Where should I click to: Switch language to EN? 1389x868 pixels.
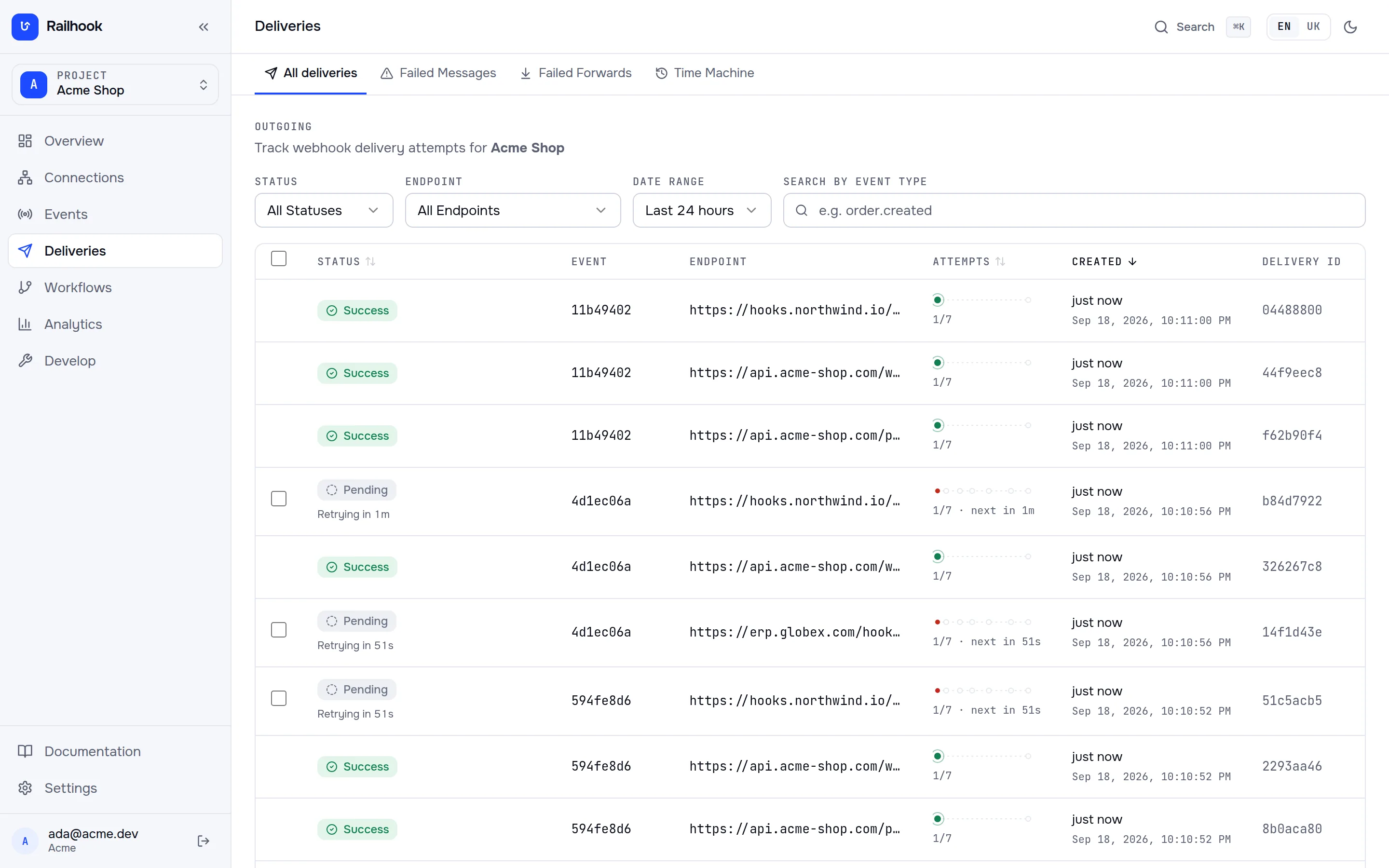coord(1283,27)
